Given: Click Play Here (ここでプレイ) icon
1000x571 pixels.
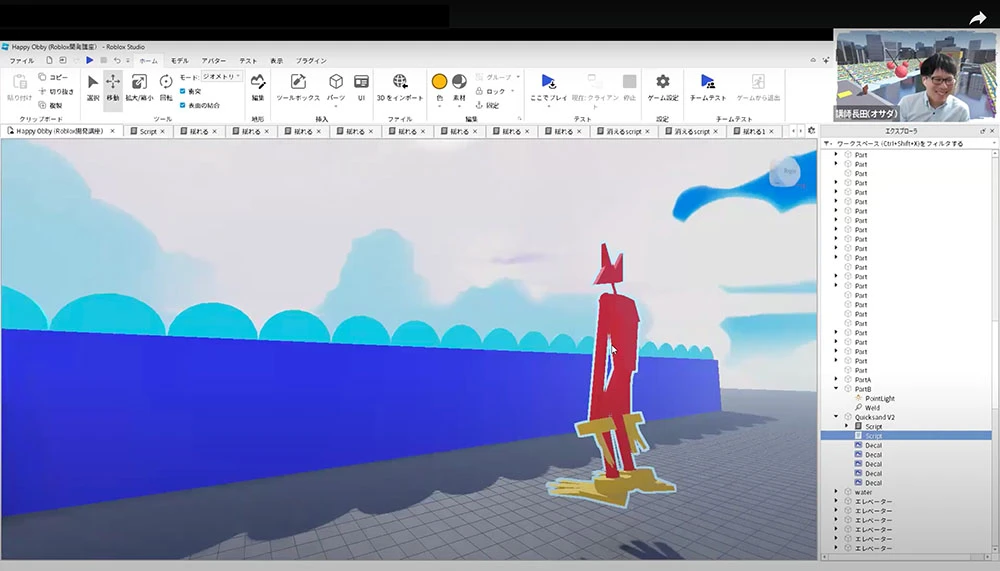Looking at the screenshot, I should pyautogui.click(x=548, y=82).
